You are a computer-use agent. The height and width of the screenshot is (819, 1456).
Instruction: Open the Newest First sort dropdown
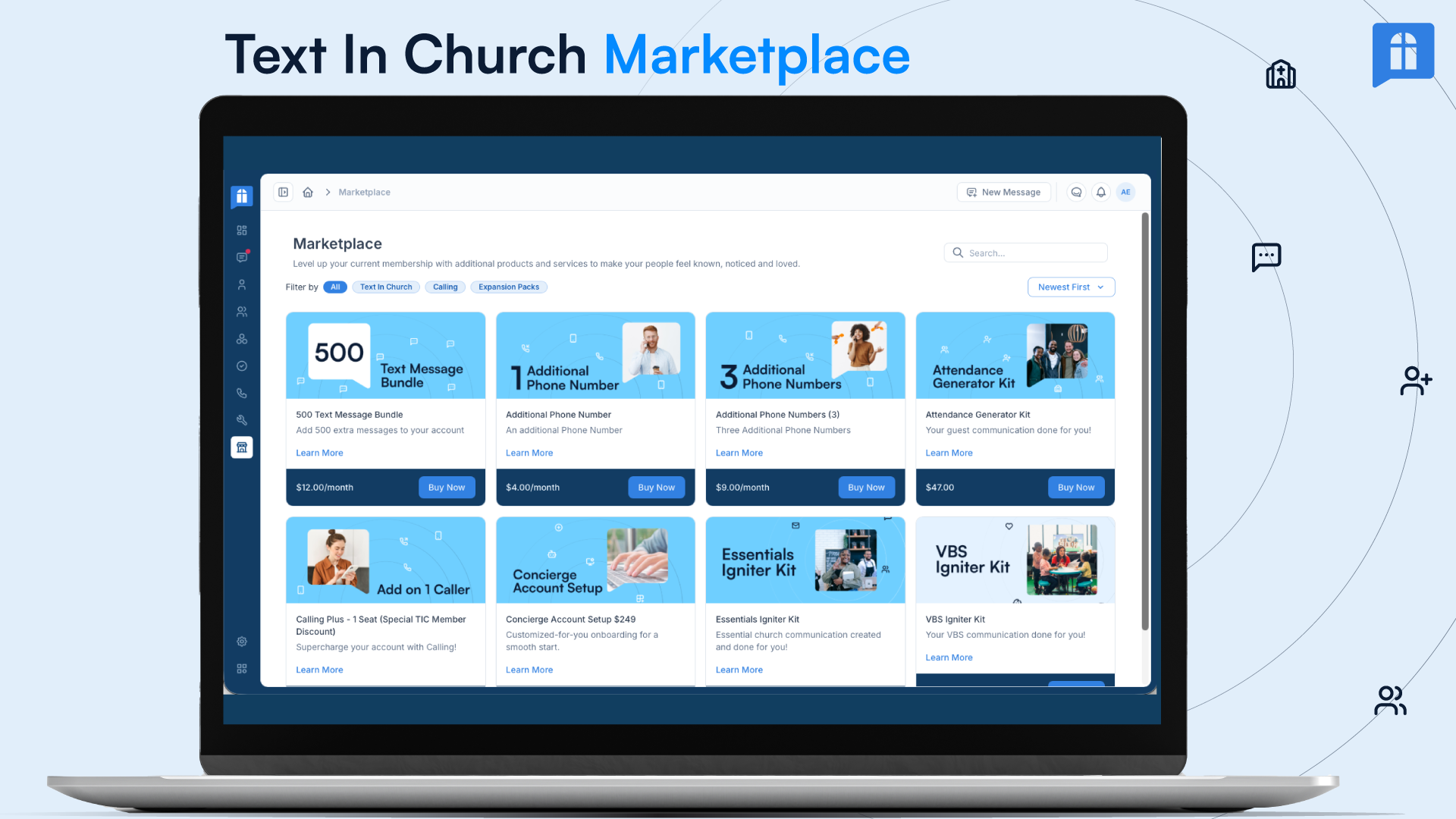pos(1071,287)
